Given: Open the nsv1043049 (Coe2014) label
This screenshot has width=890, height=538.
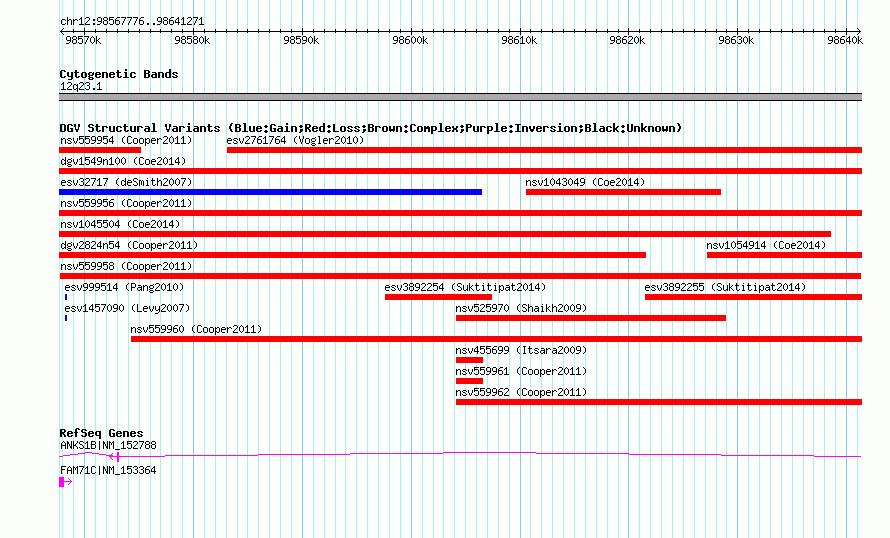Looking at the screenshot, I should [585, 182].
